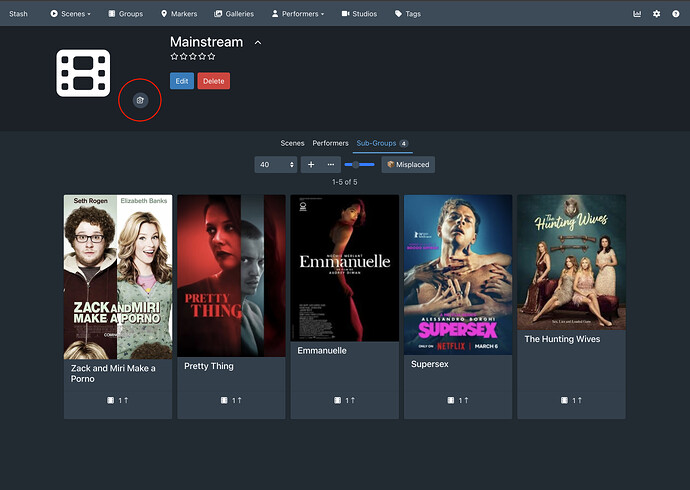Open the settings gear icon

[x=656, y=14]
